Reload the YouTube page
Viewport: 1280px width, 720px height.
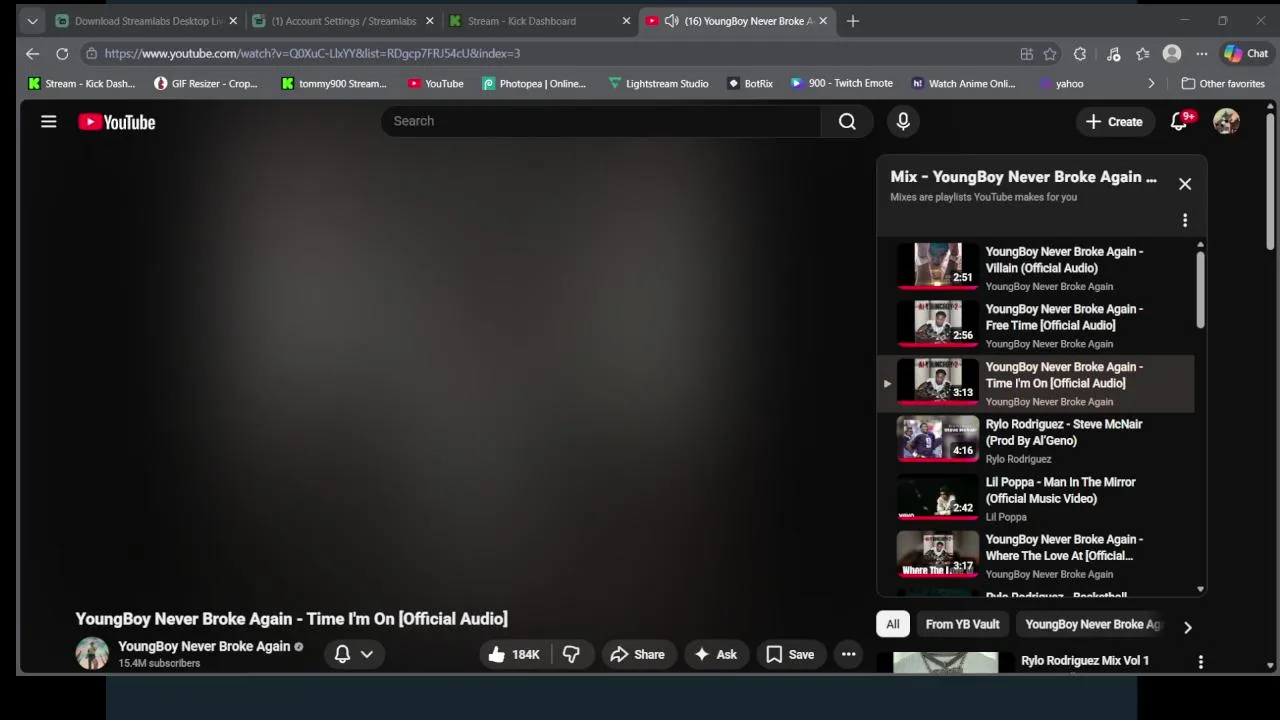tap(62, 53)
